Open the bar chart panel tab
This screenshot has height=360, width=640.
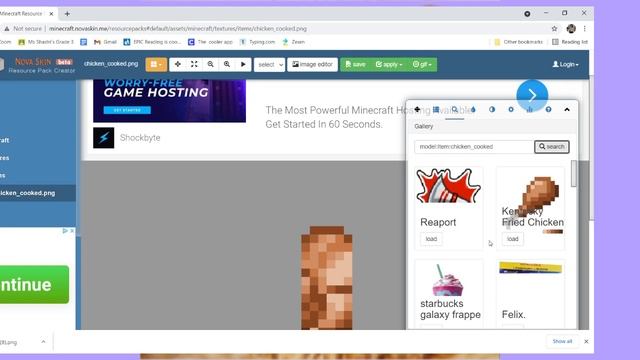pyautogui.click(x=529, y=109)
